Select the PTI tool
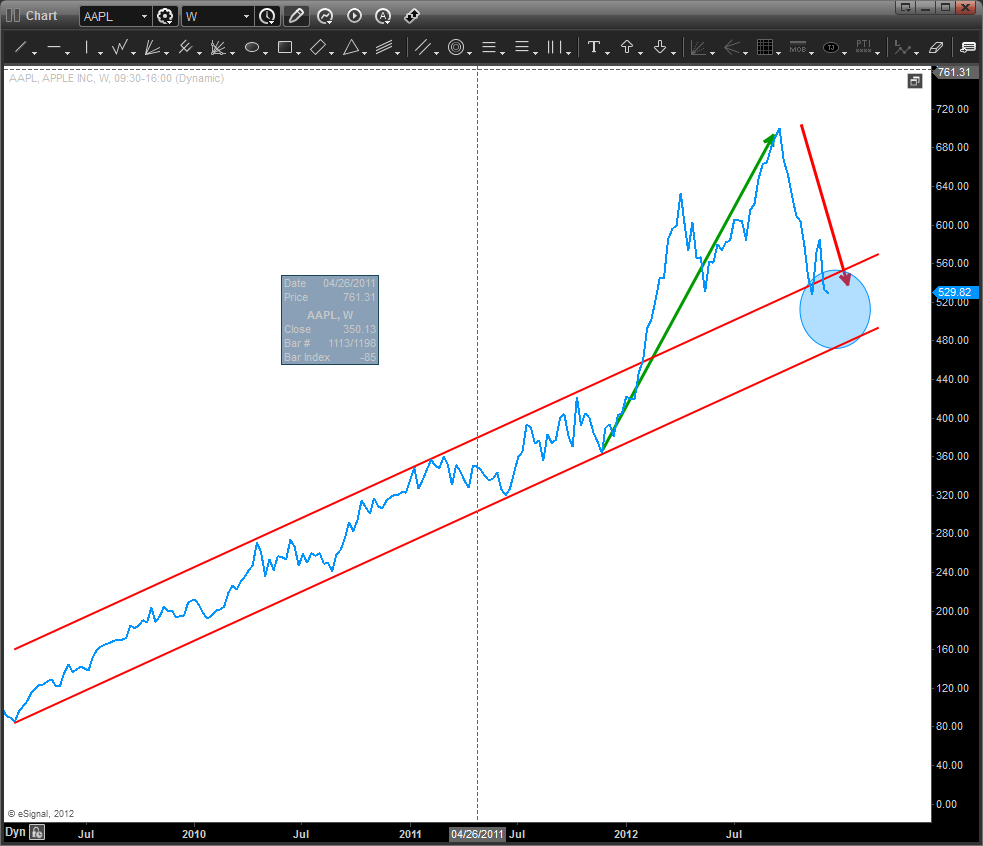The width and height of the screenshot is (983, 846). pyautogui.click(x=864, y=47)
